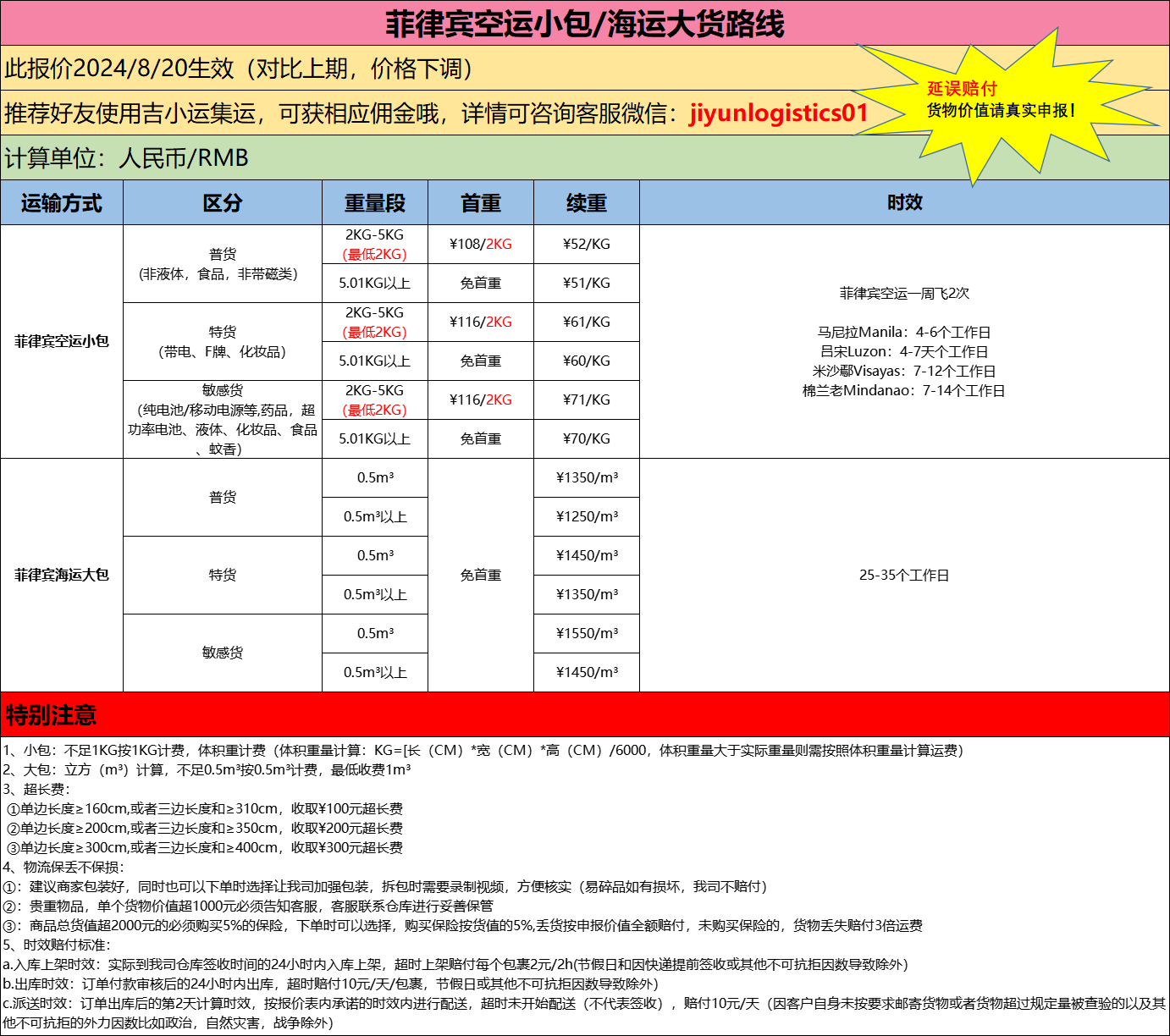Click the 25-35个工作日 delivery time cell
Viewport: 1170px width, 1036px height.
click(904, 575)
